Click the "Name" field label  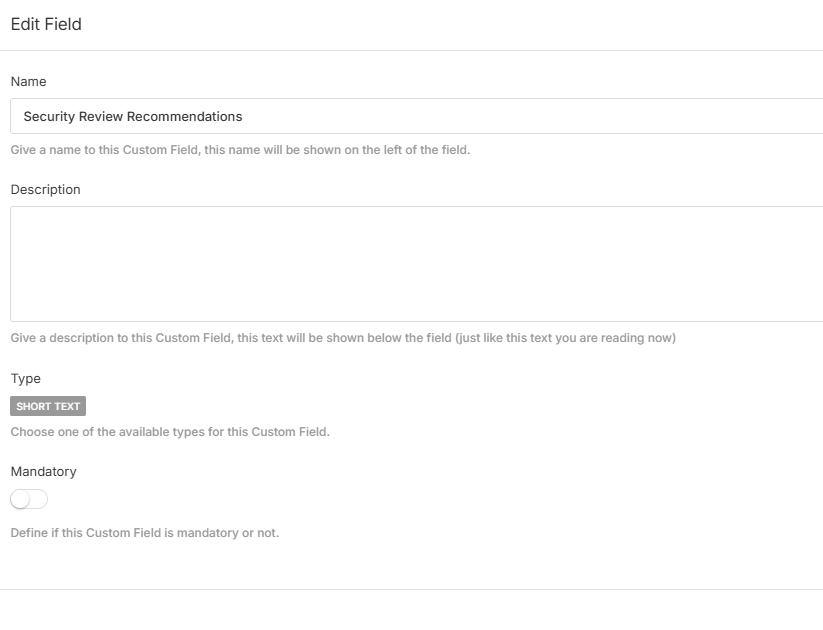pyautogui.click(x=28, y=81)
